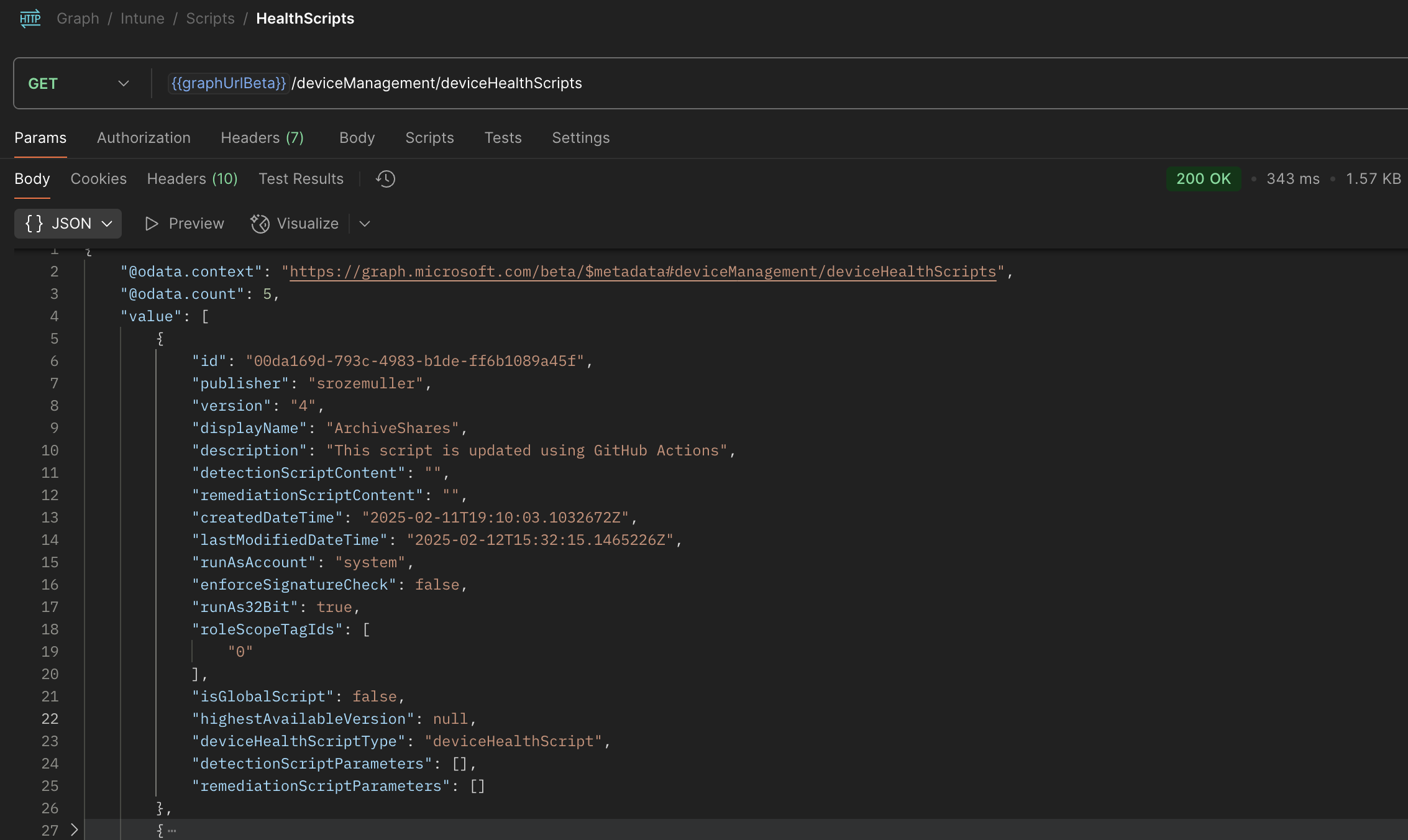Click the version value 4

click(x=303, y=406)
